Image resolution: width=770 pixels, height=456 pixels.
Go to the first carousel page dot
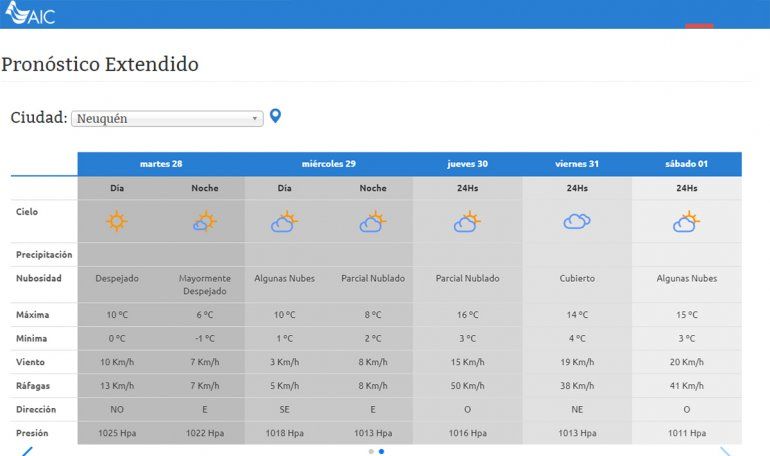click(371, 451)
